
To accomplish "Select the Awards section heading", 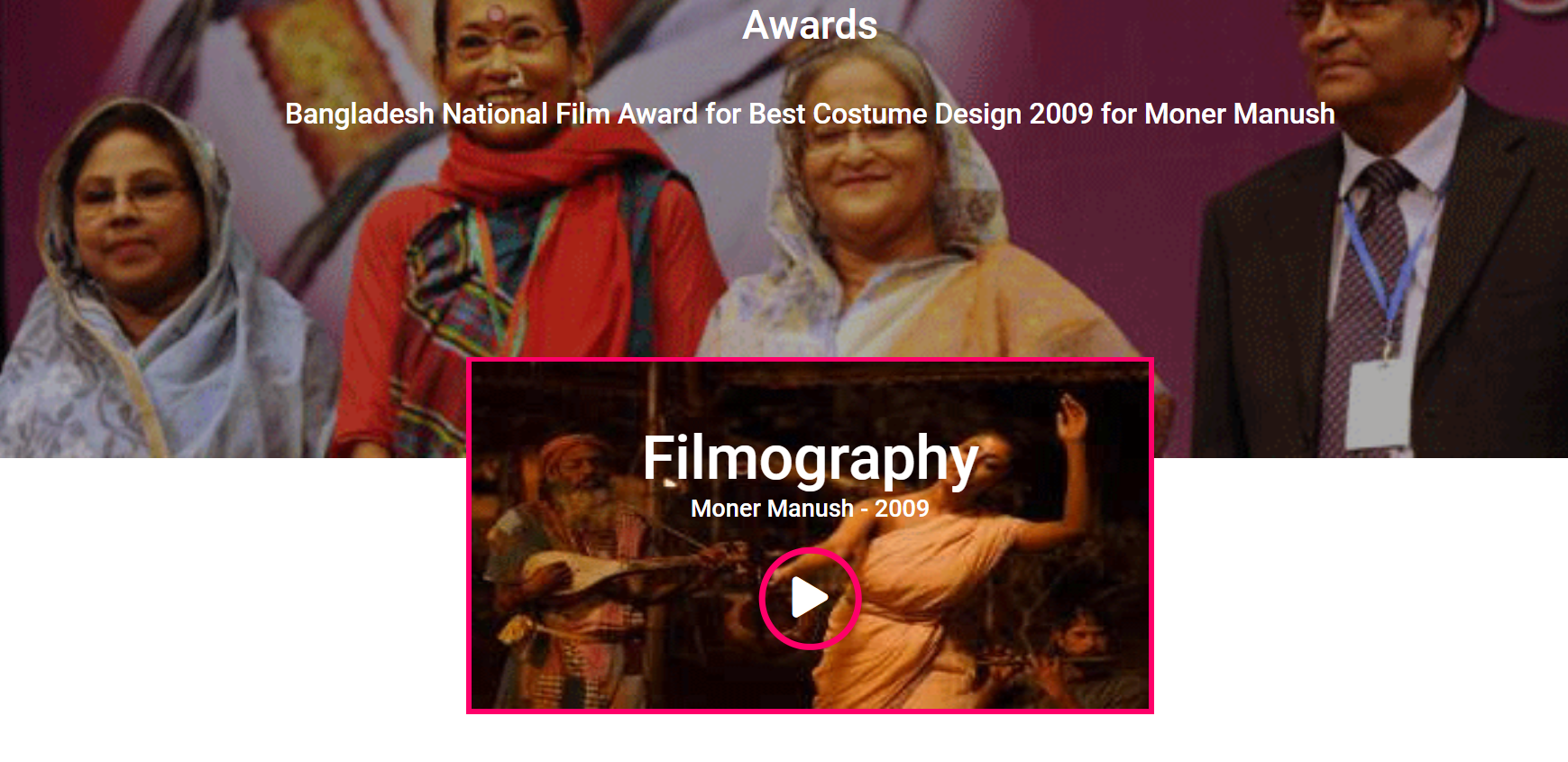I will coord(810,24).
